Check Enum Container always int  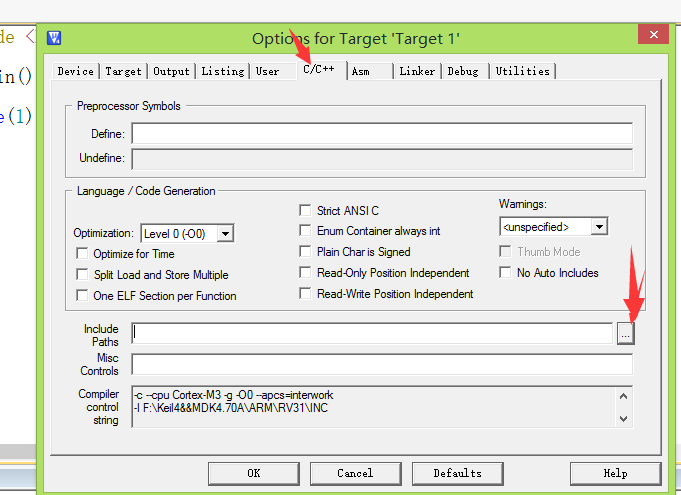point(305,231)
